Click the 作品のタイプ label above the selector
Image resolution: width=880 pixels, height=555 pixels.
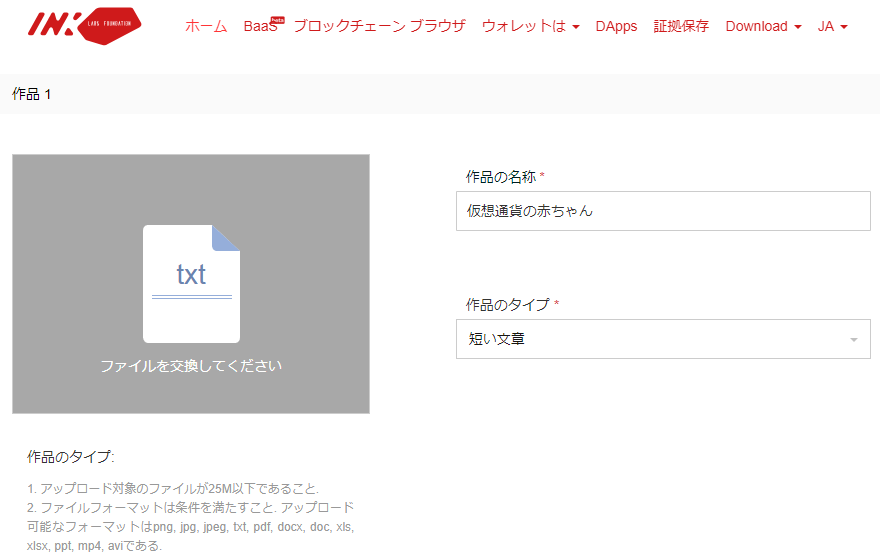508,304
